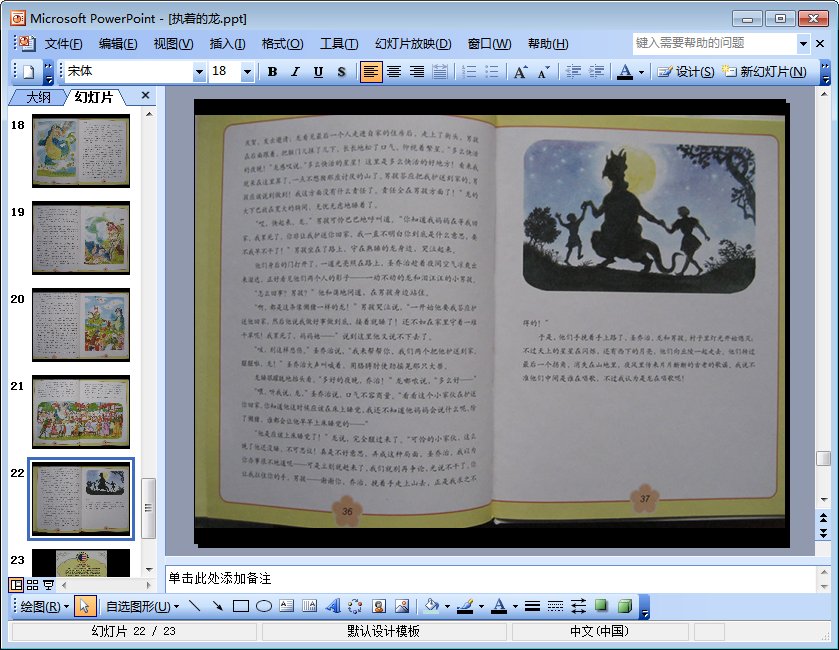Switch to the 大纲 outline tab
Image resolution: width=839 pixels, height=650 pixels.
[39, 97]
